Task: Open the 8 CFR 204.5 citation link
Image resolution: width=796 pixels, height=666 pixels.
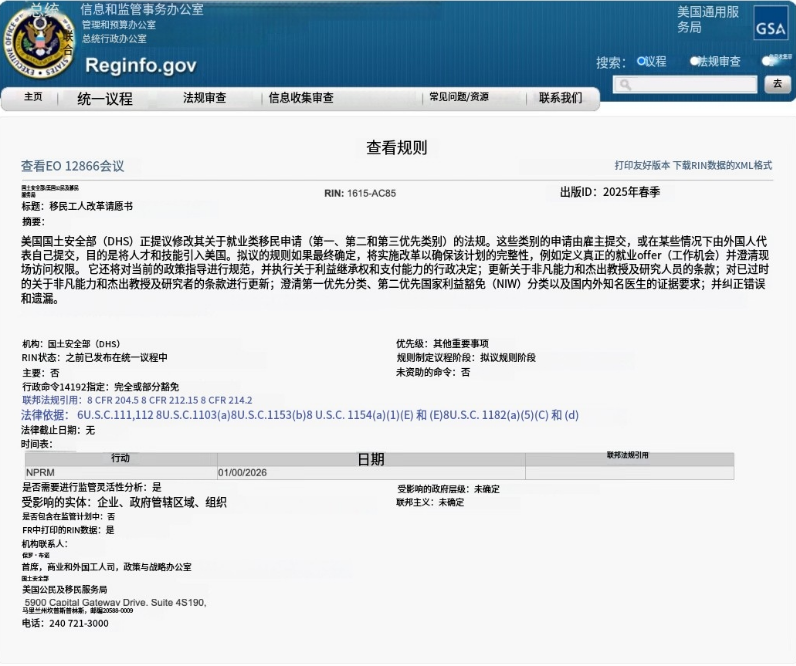Action: (111, 399)
